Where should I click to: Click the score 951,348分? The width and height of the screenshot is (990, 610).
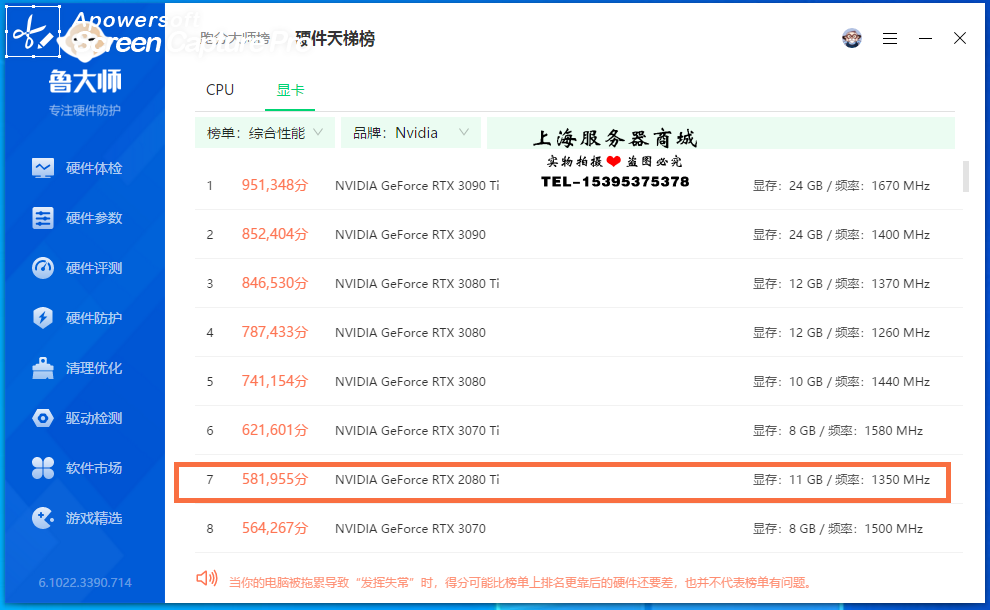[275, 185]
